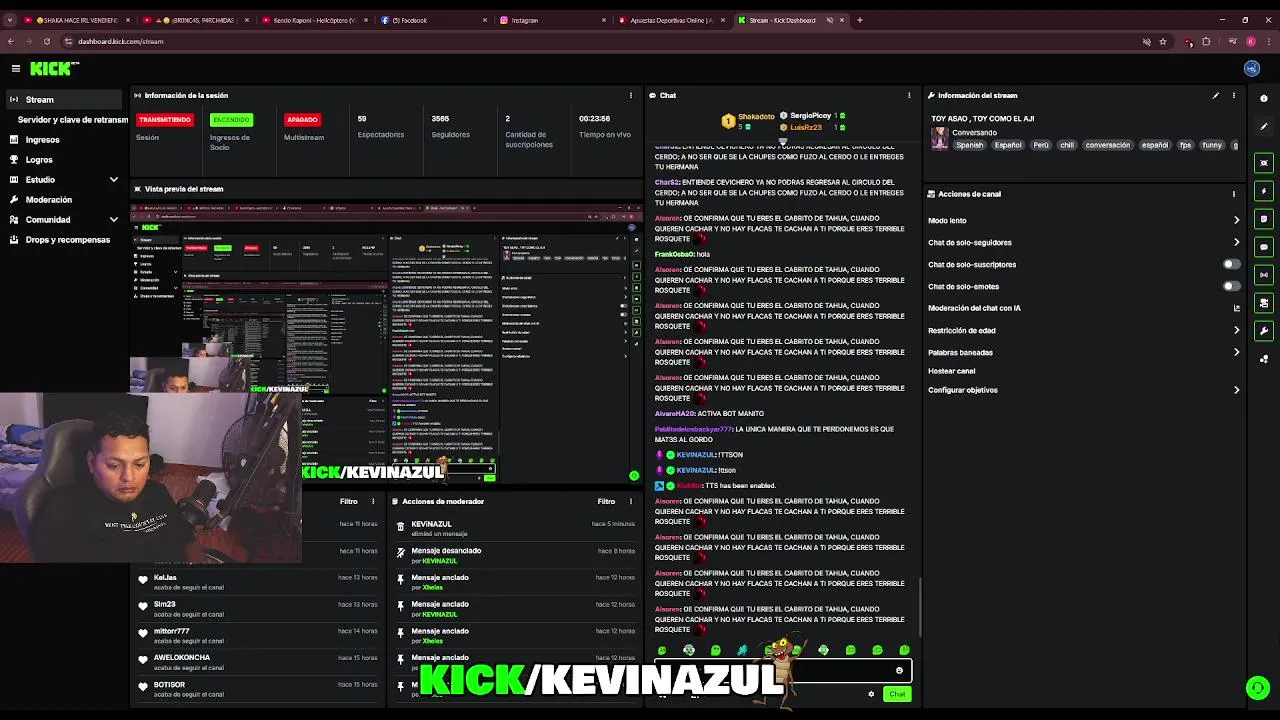Screen dimensions: 1280x720
Task: Click the Spanish stream tag
Action: pos(970,145)
